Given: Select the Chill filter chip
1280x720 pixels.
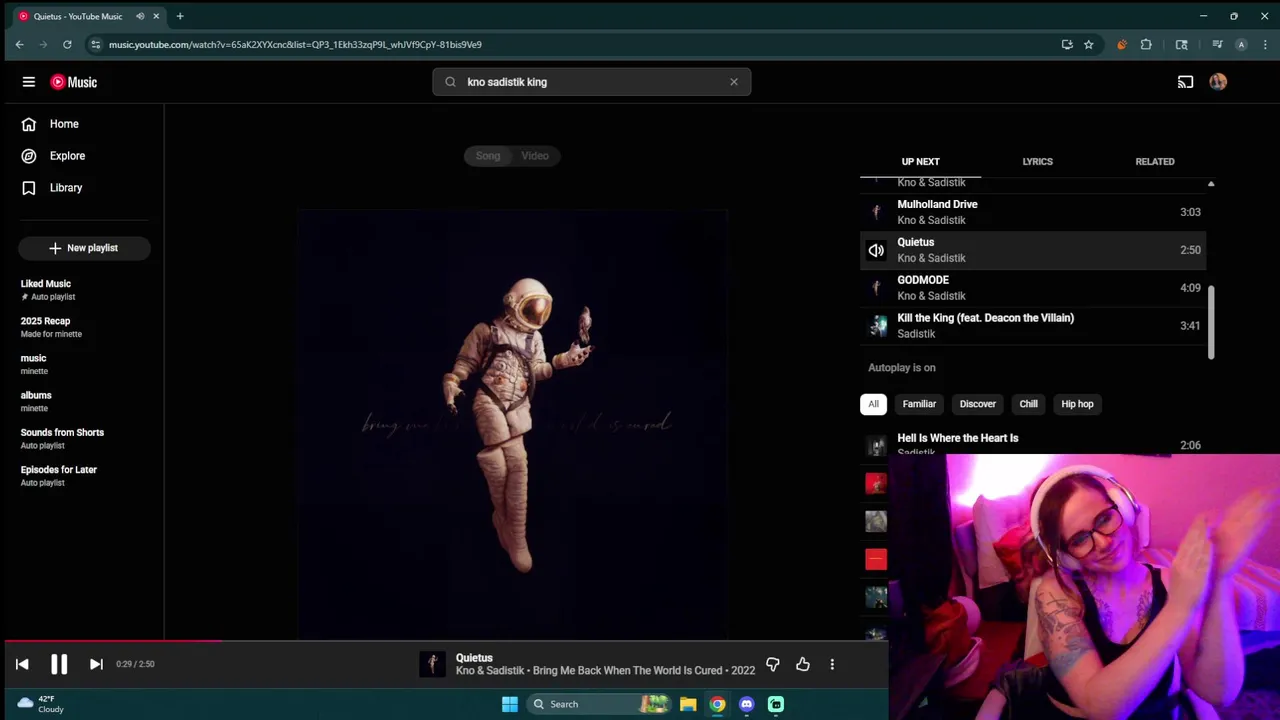Looking at the screenshot, I should pyautogui.click(x=1028, y=404).
